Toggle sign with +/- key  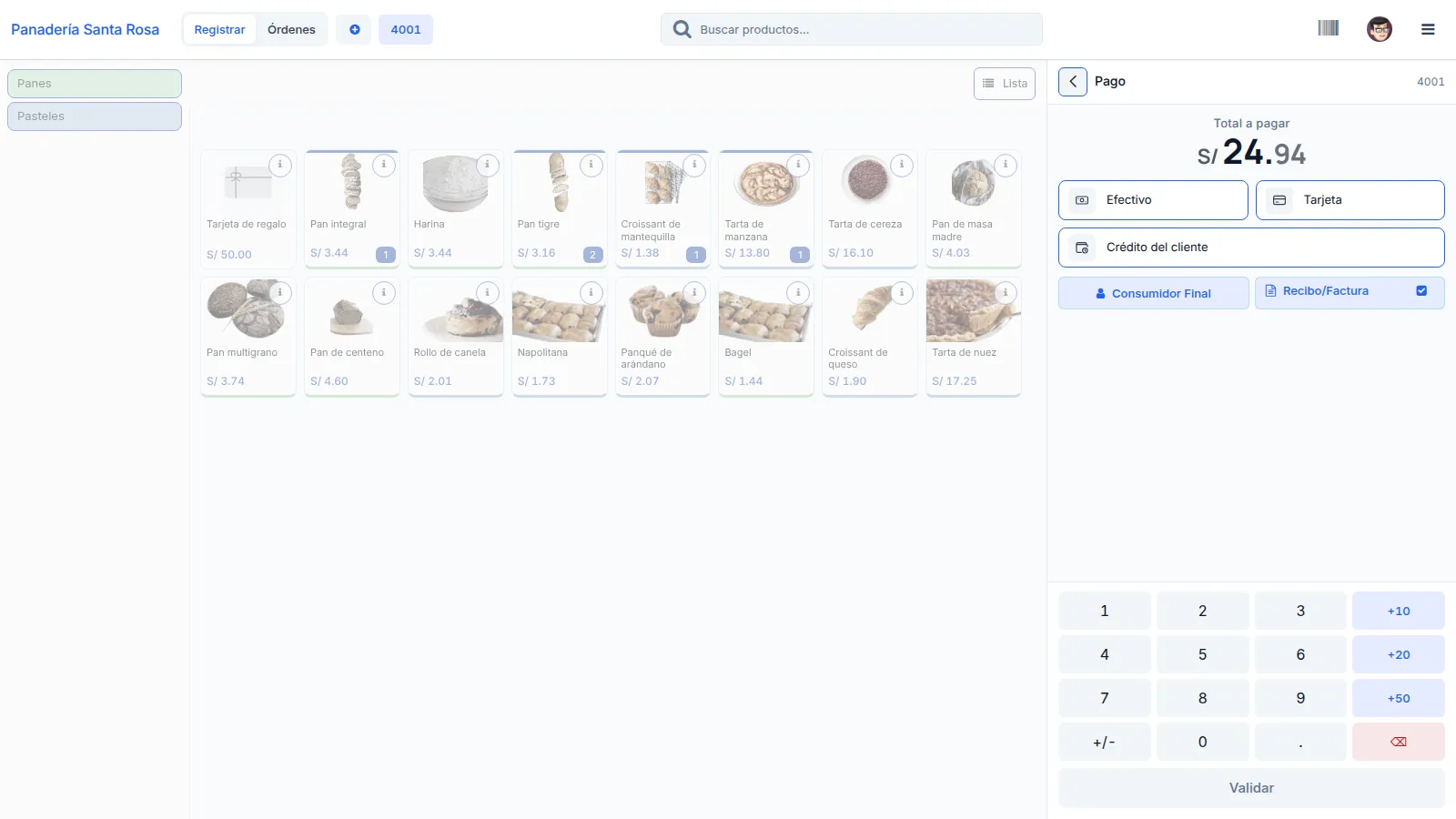pos(1104,742)
